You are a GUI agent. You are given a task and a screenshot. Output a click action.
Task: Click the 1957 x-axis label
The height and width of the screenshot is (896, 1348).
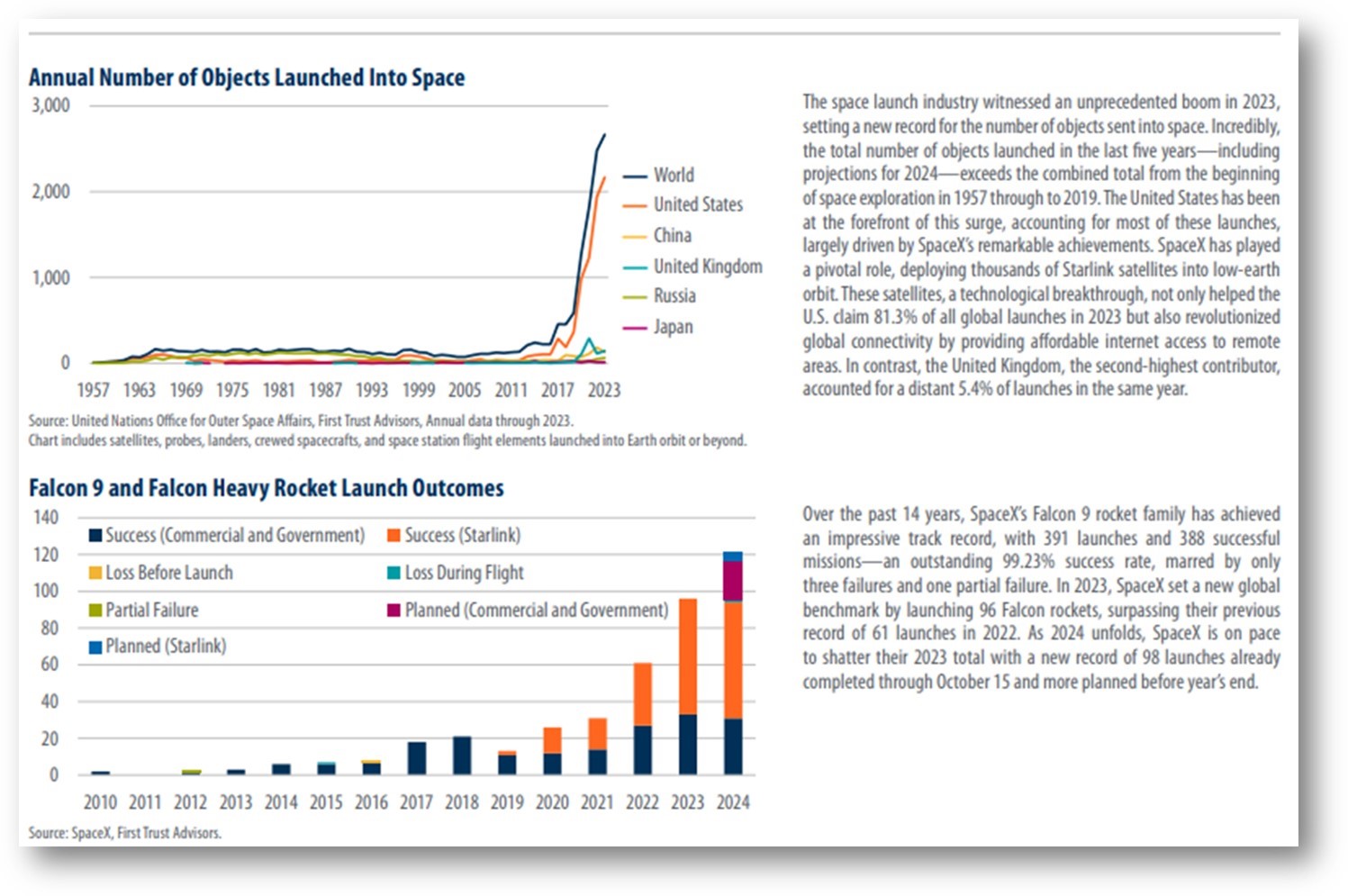coord(93,390)
